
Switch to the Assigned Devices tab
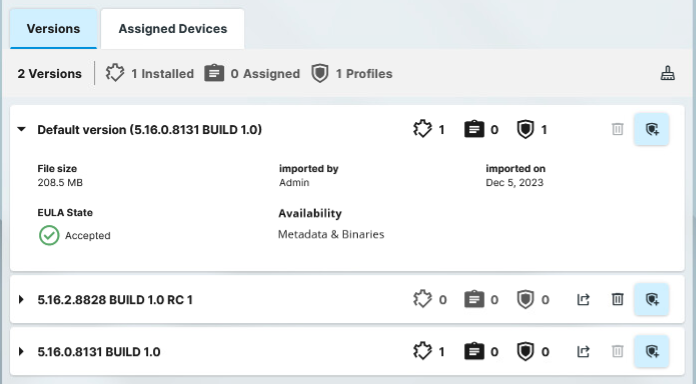click(173, 29)
